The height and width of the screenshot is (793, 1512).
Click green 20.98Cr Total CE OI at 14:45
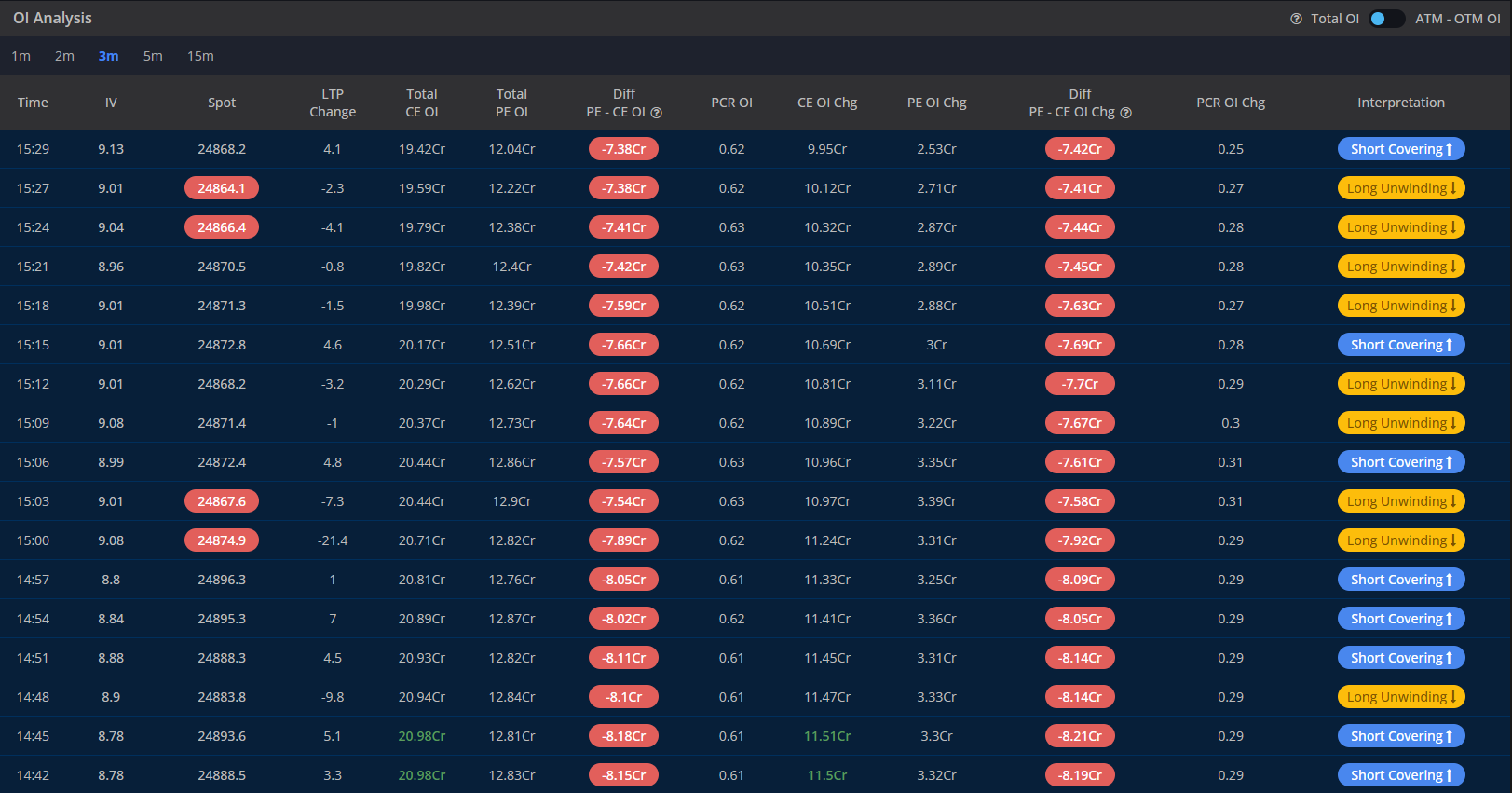tap(421, 736)
